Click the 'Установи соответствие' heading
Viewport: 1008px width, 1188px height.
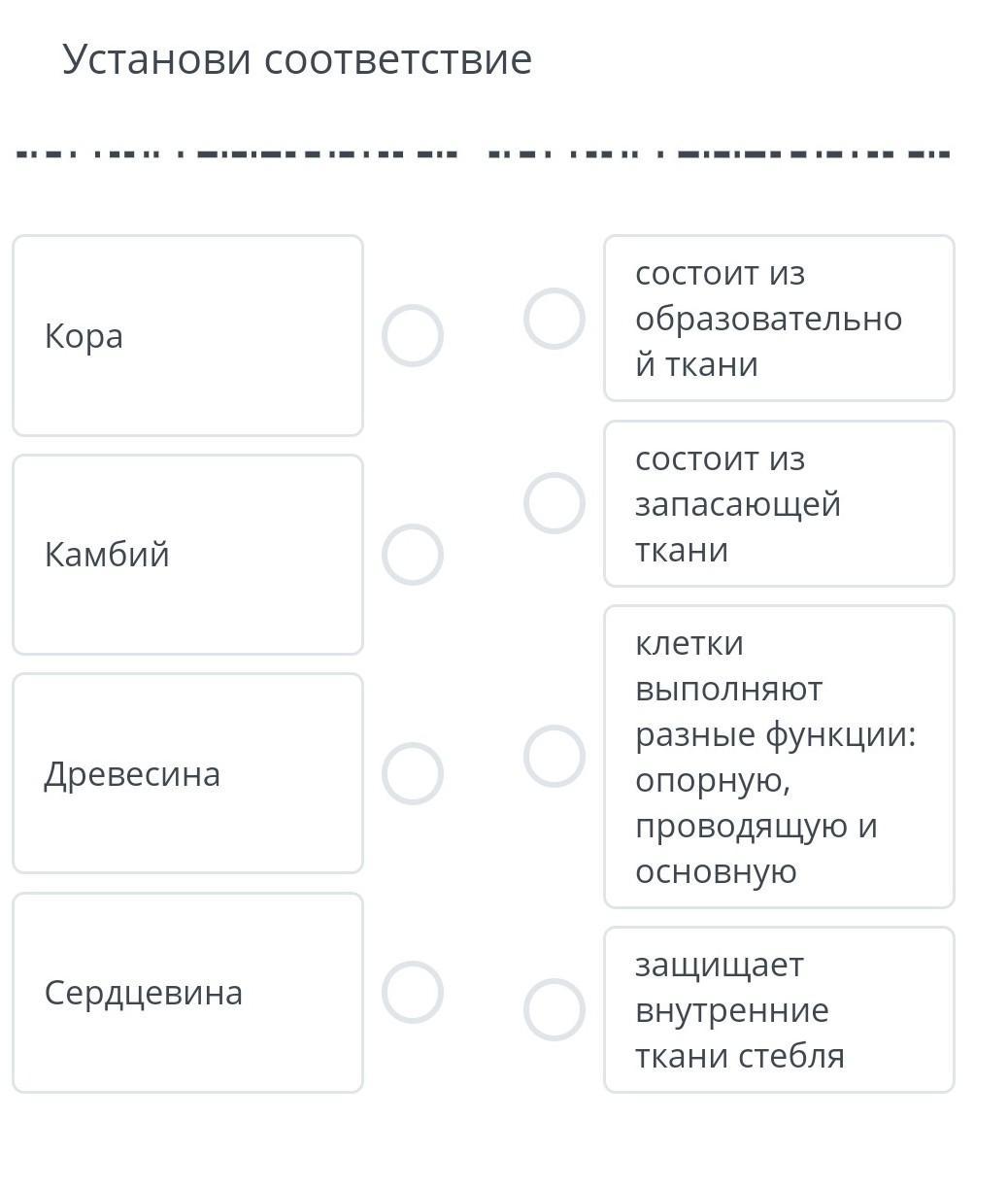(297, 59)
